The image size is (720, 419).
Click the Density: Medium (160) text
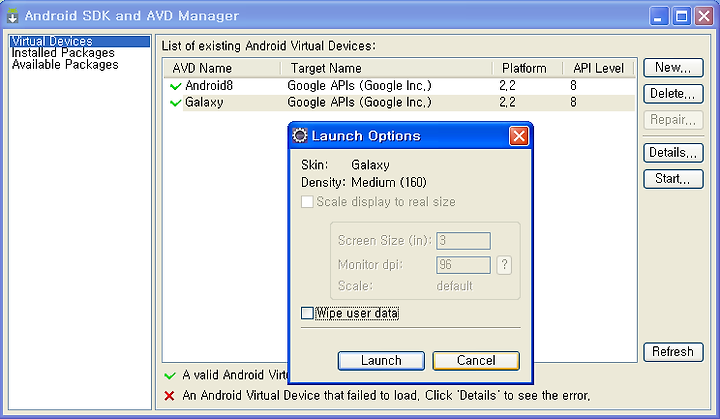pyautogui.click(x=364, y=182)
